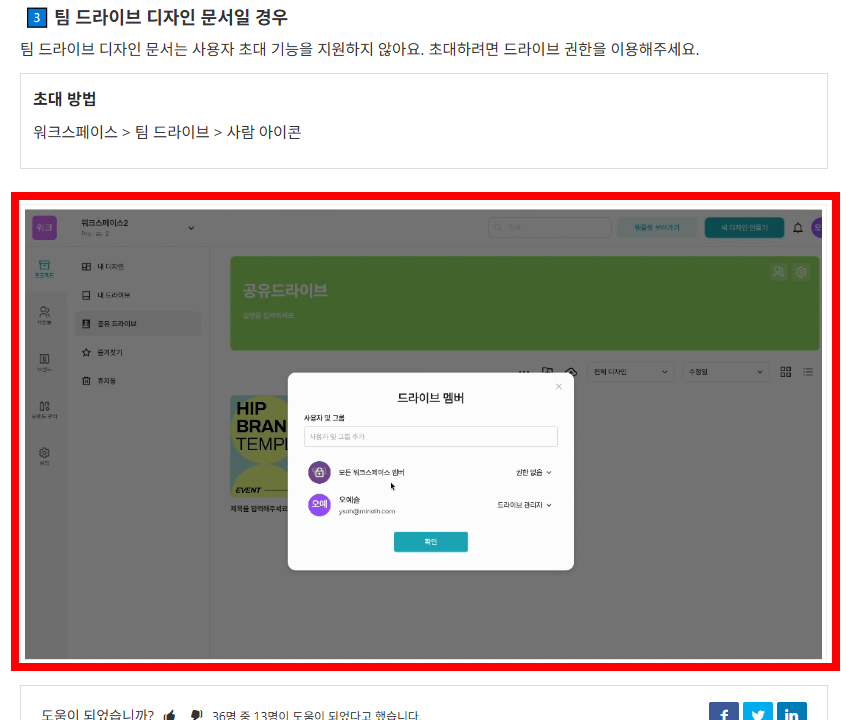Click the 사용자 및 그룹 추가 input field

tap(430, 436)
